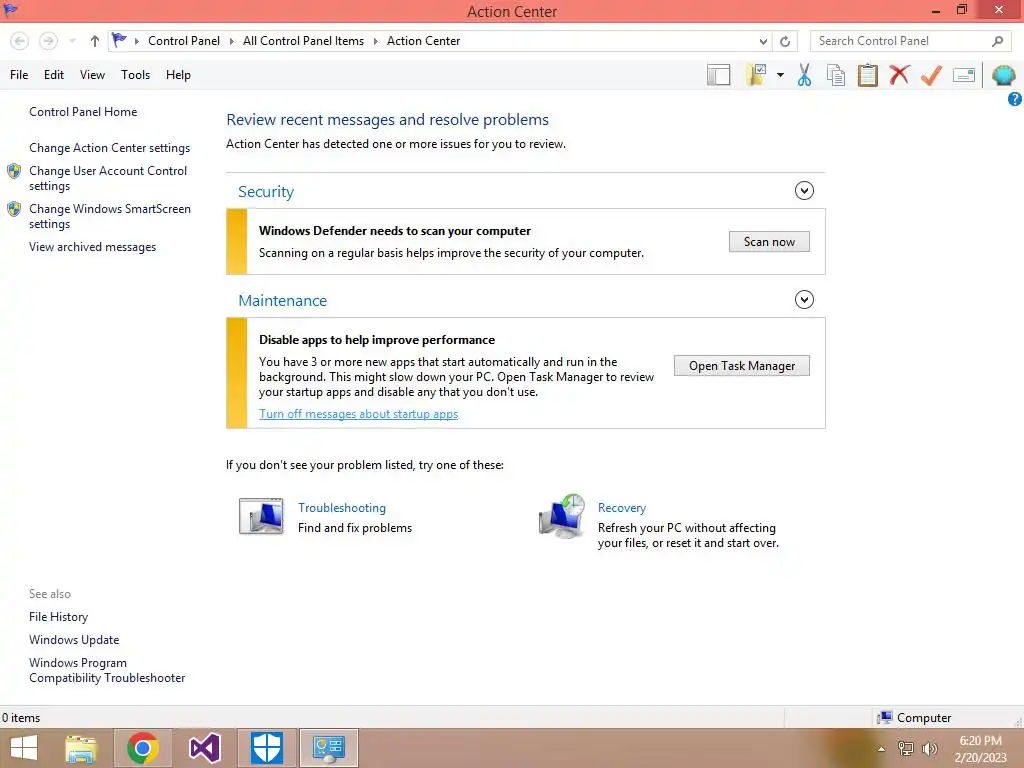Image resolution: width=1024 pixels, height=768 pixels.
Task: Go back with the Back arrow button
Action: click(20, 41)
